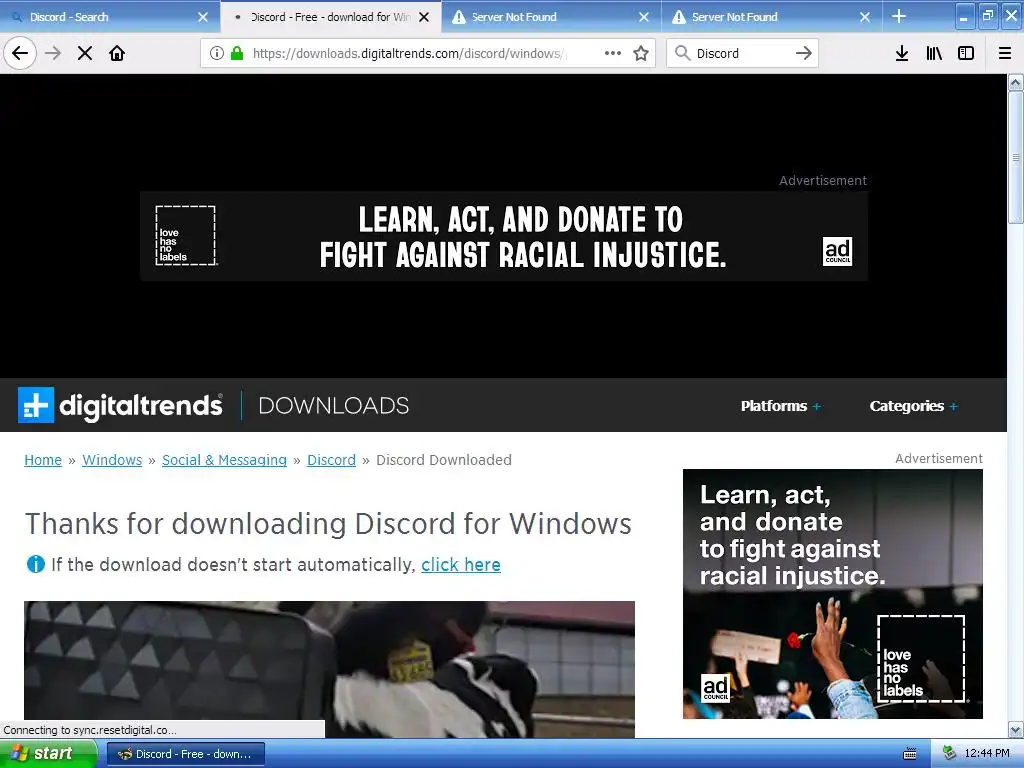Click the 'Thanks for downloading Discord' heading
The width and height of the screenshot is (1024, 768).
[x=328, y=523]
